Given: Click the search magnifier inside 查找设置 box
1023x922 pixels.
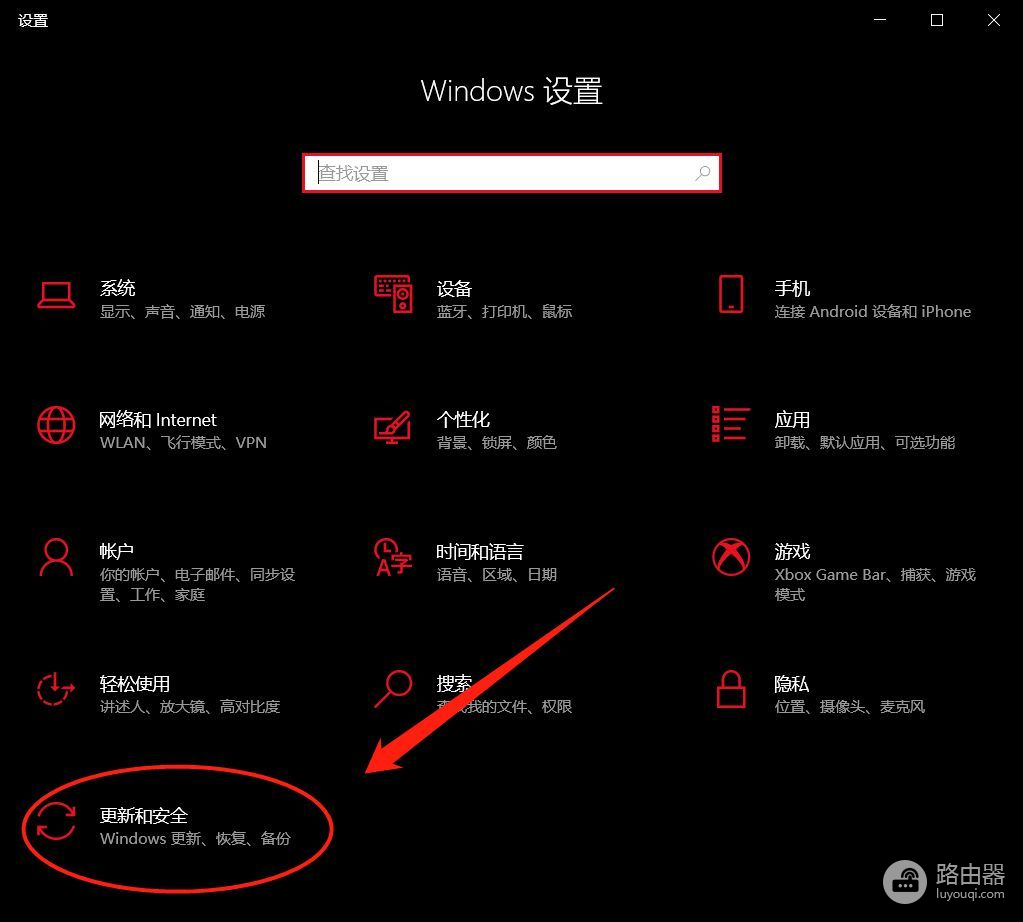Looking at the screenshot, I should tap(703, 173).
